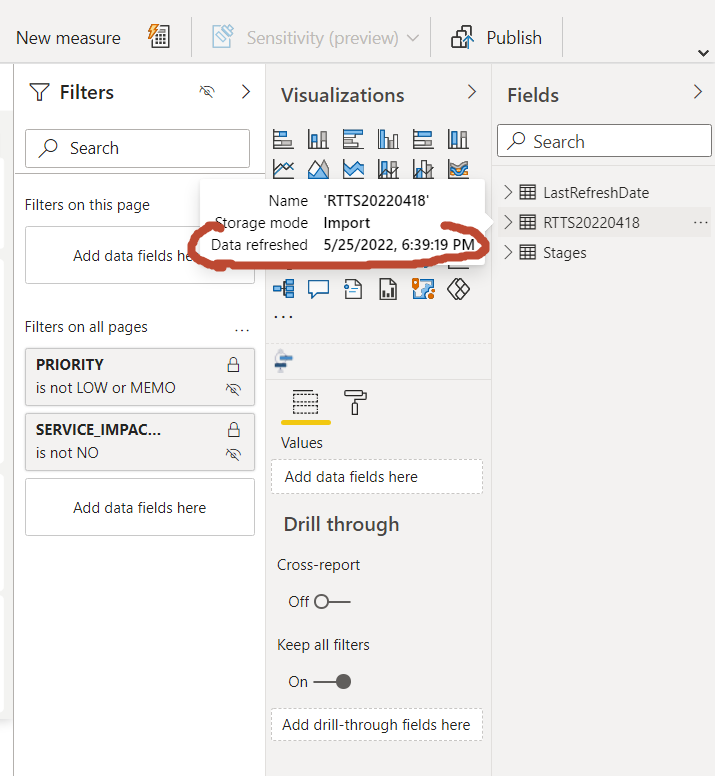This screenshot has height=776, width=715.
Task: Open more visuals ellipsis below visual gallery
Action: click(284, 316)
